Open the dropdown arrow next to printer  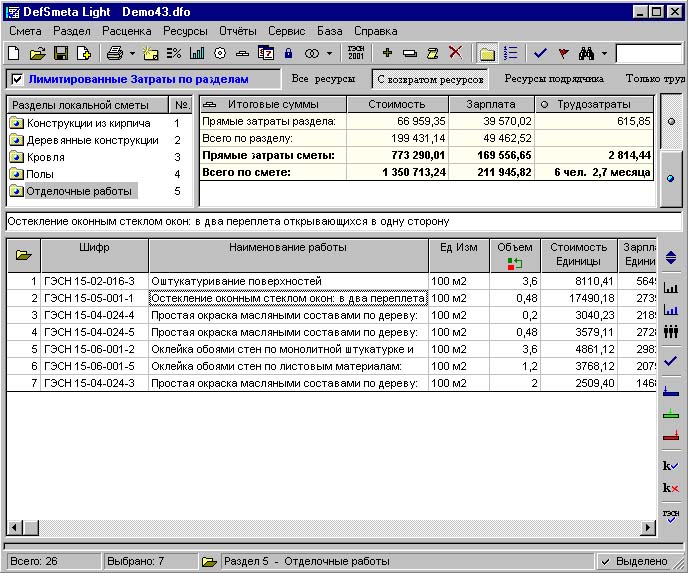[132, 53]
